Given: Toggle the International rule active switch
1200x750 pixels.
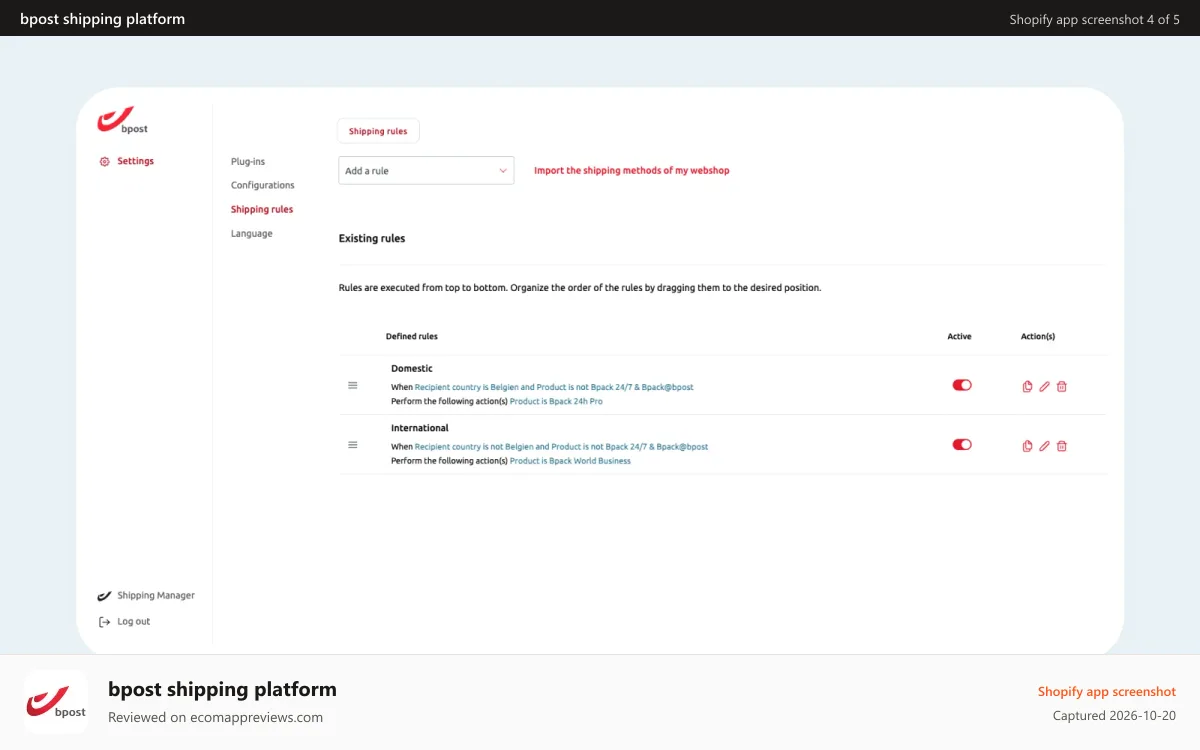Looking at the screenshot, I should pyautogui.click(x=962, y=445).
